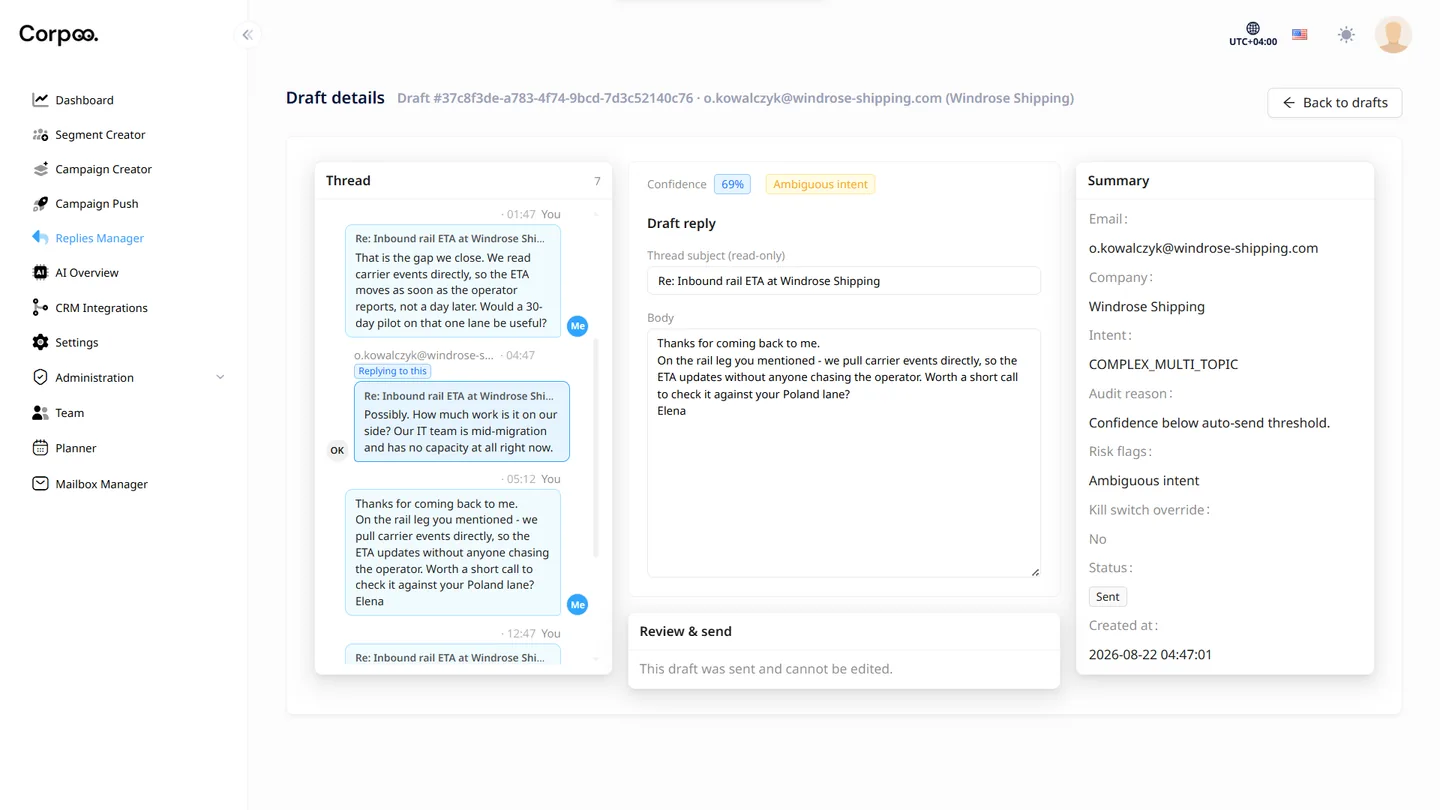
Task: Click the thread message count 7
Action: tap(597, 181)
